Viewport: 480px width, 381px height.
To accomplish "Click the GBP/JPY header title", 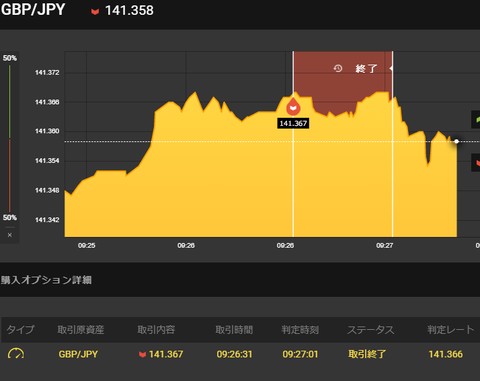I will tap(33, 9).
